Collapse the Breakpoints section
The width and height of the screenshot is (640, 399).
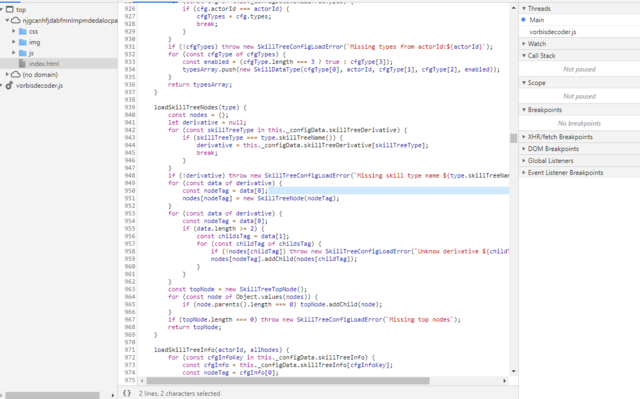click(x=524, y=110)
